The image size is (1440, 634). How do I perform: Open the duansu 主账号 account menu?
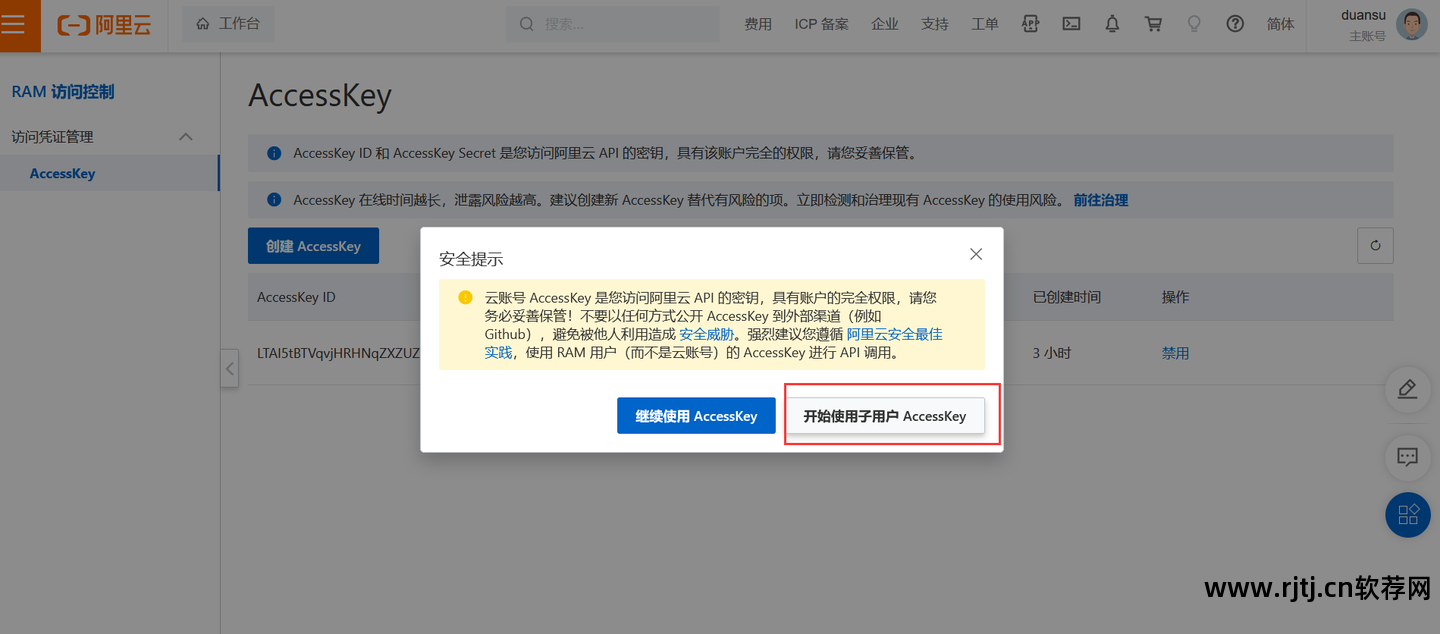[x=1363, y=25]
